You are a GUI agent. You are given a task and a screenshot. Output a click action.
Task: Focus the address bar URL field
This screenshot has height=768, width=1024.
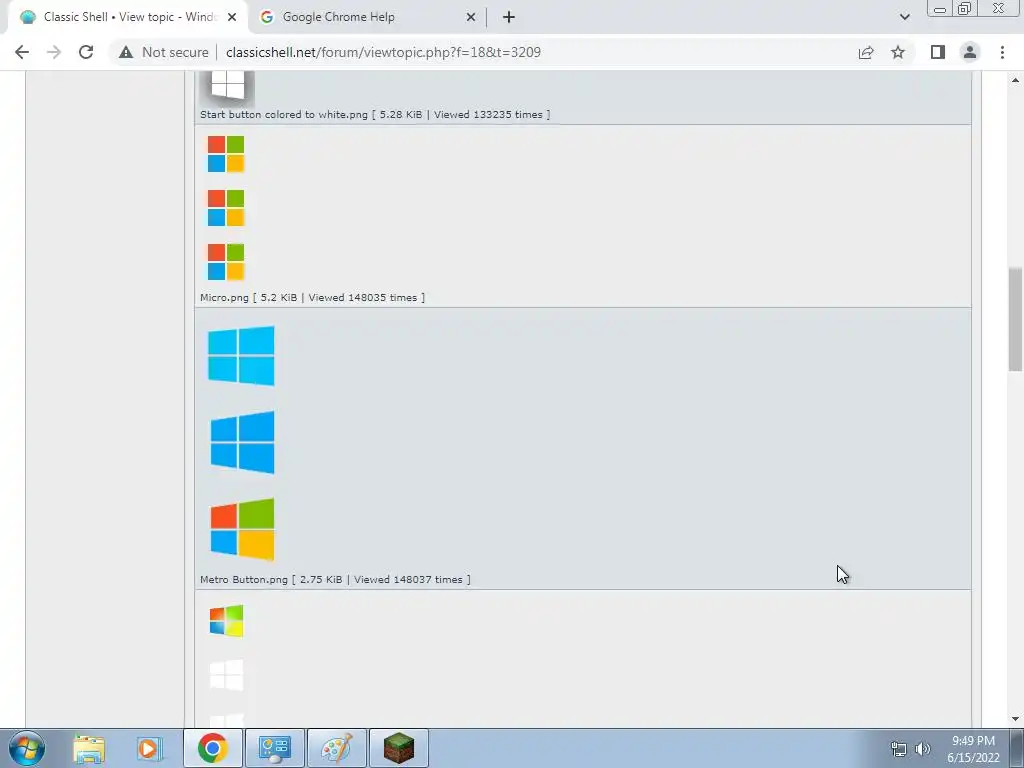383,52
